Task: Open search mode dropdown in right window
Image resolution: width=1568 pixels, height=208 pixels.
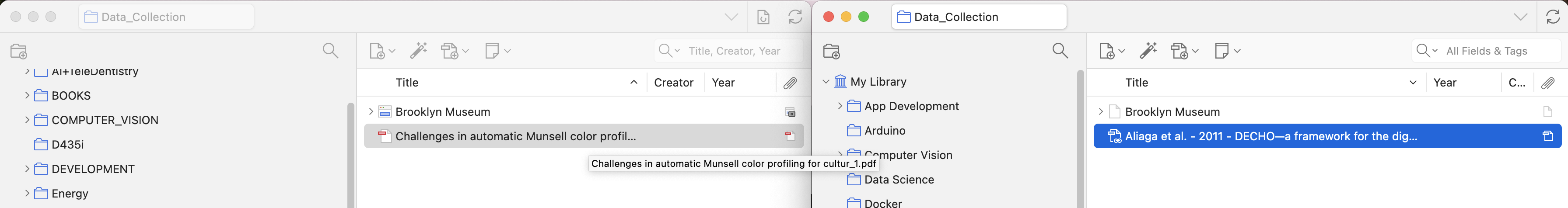Action: [x=1426, y=51]
